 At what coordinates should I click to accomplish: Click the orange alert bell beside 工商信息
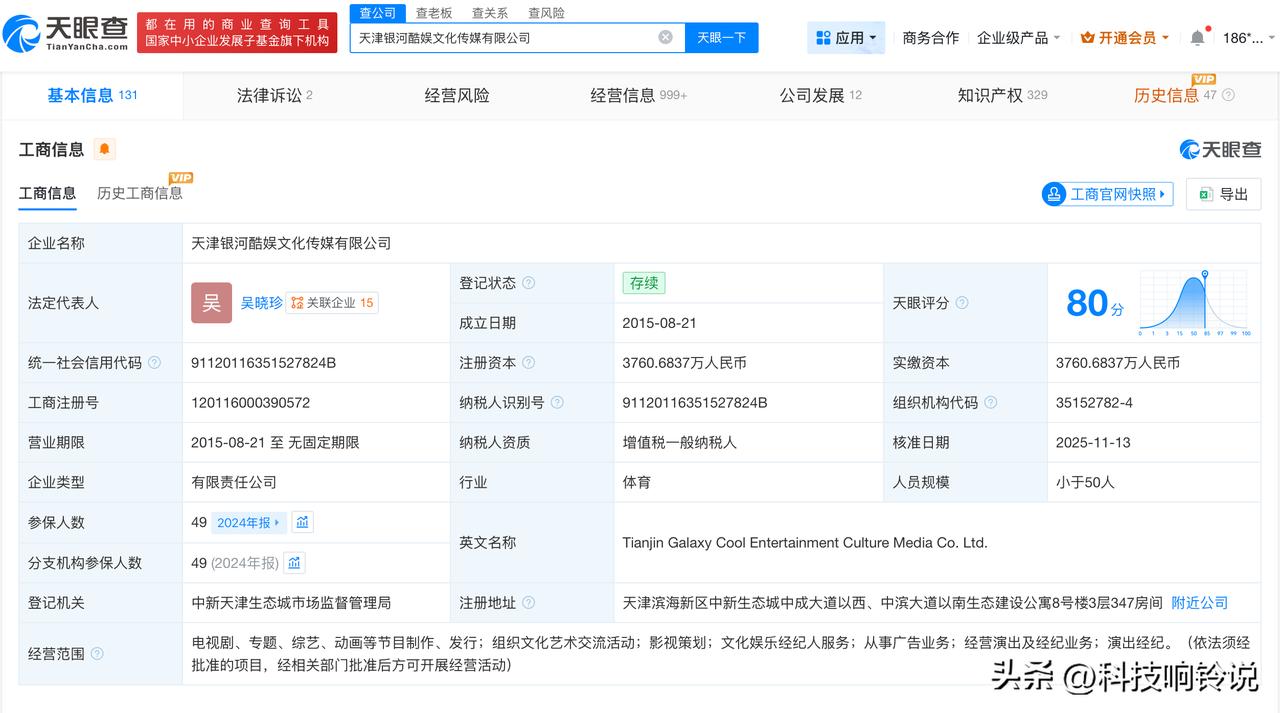[105, 150]
